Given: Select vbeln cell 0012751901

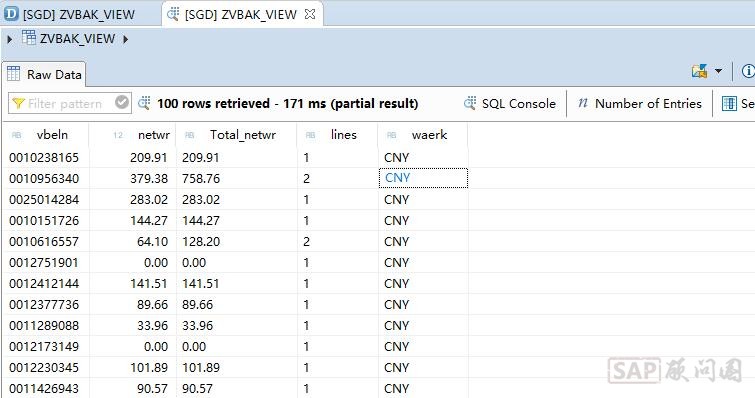Looking at the screenshot, I should (x=44, y=263).
